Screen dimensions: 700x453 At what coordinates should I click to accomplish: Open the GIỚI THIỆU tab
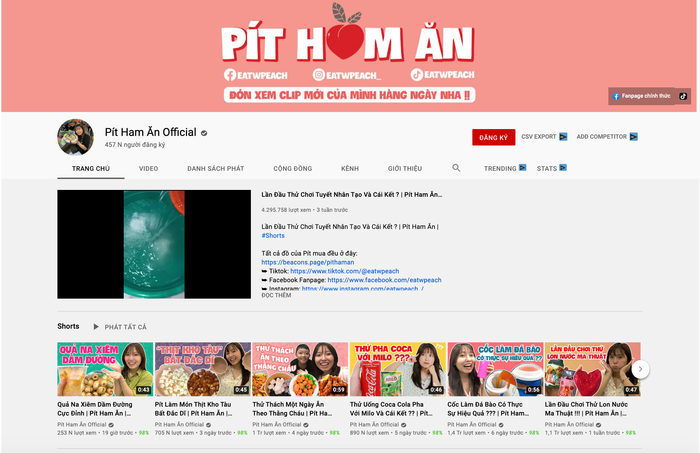[x=404, y=168]
